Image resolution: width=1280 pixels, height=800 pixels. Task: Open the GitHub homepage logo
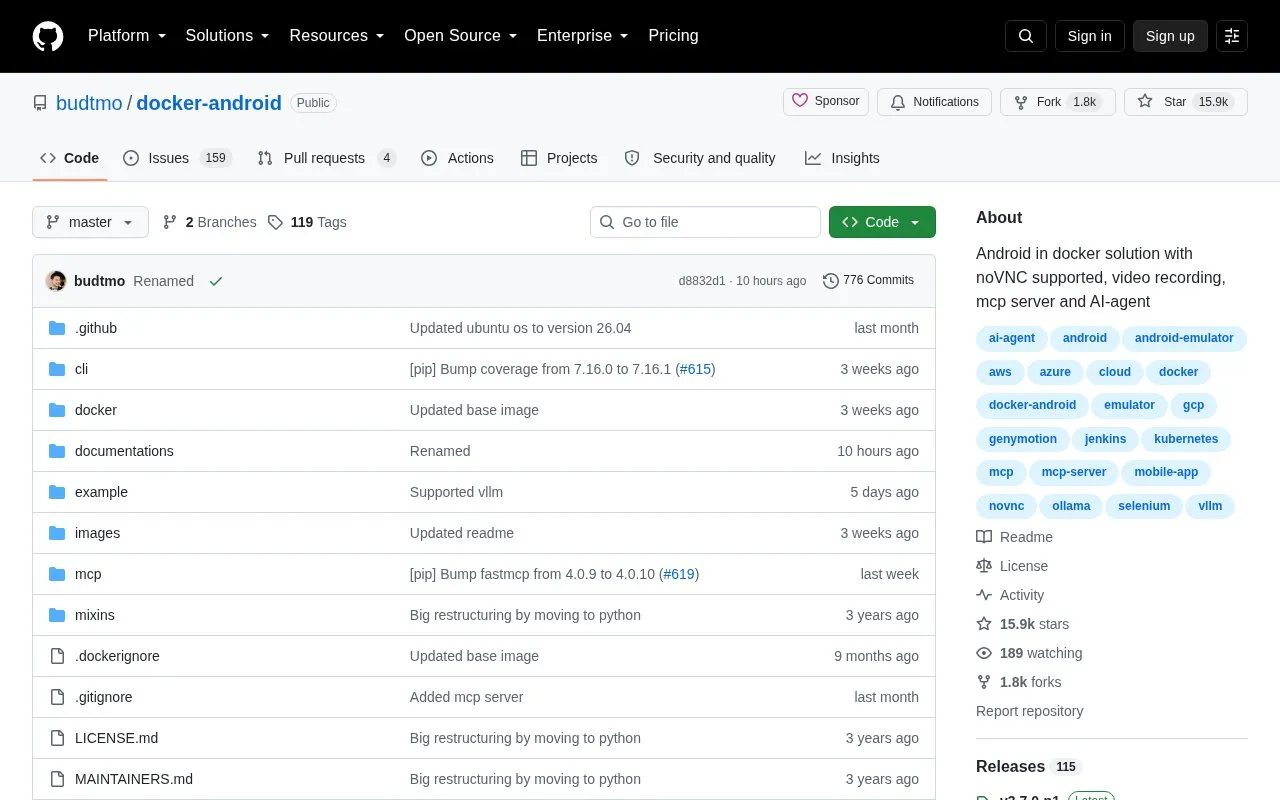click(48, 36)
